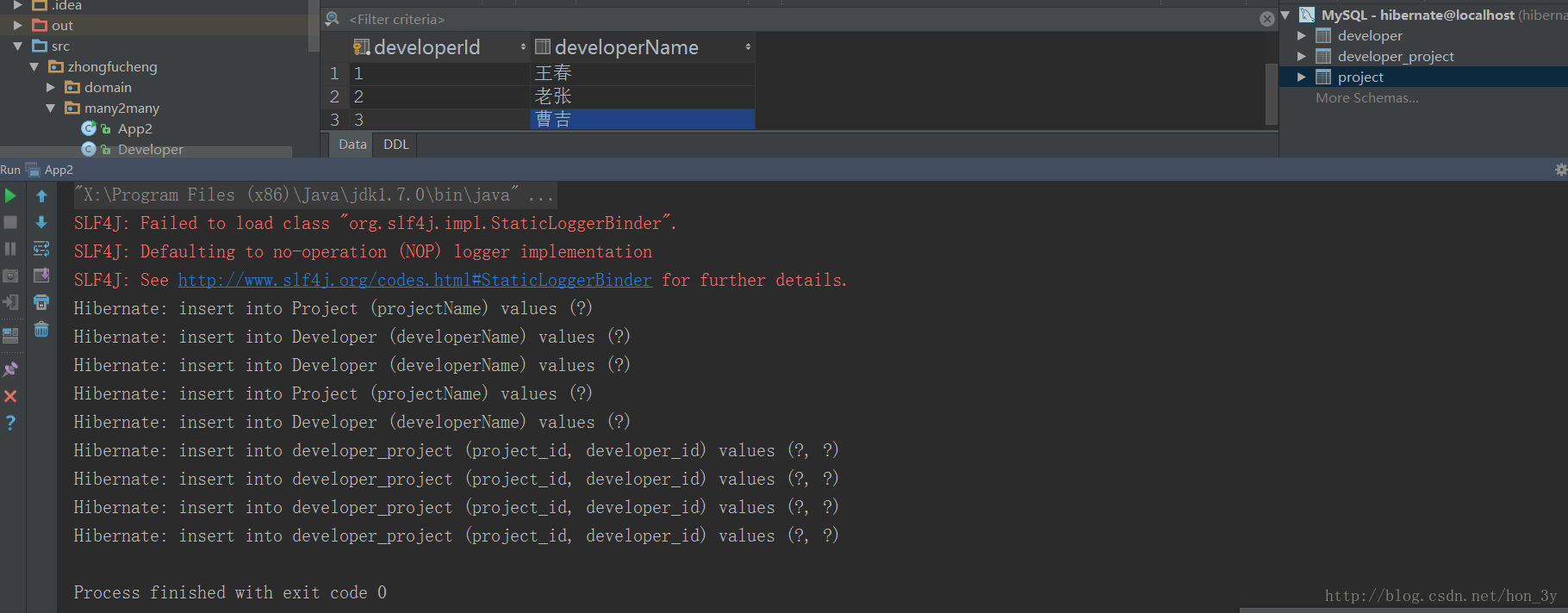Click the filter search magnifier icon

click(x=333, y=19)
